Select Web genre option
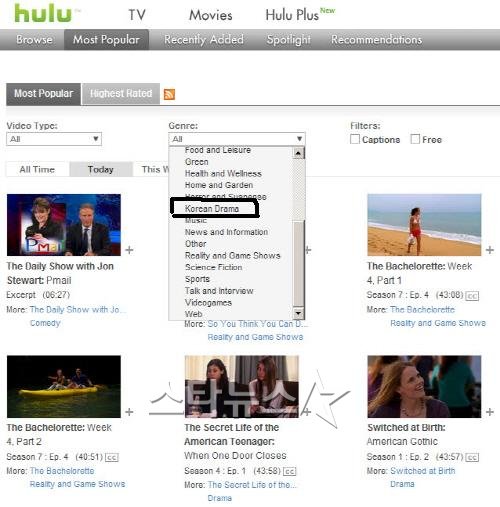 coord(193,314)
